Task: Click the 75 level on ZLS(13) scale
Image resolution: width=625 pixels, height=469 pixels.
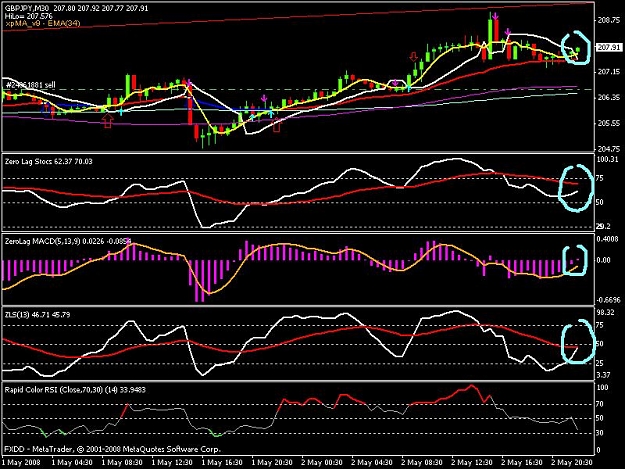Action: [x=601, y=326]
